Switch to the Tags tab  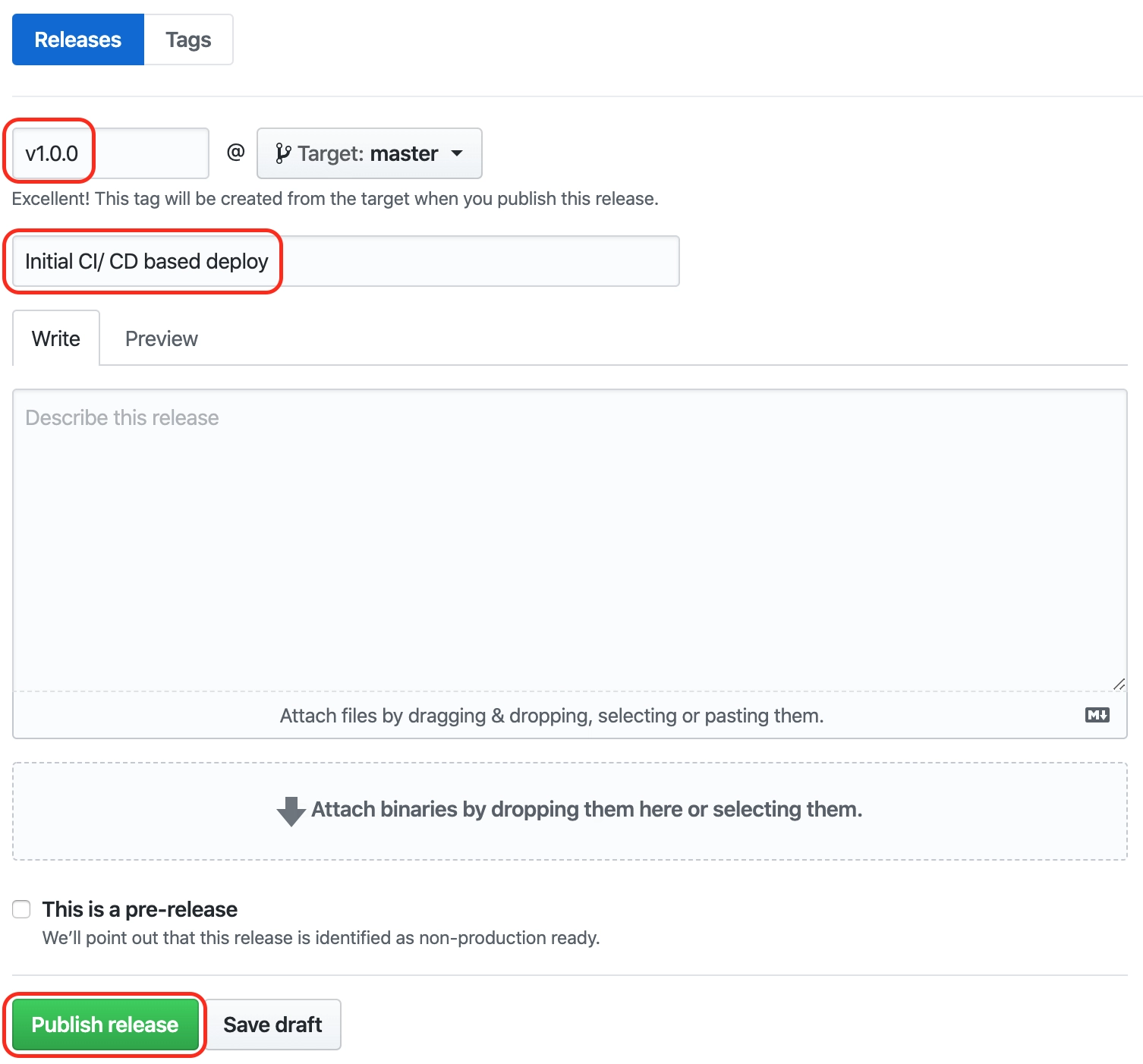click(x=187, y=39)
